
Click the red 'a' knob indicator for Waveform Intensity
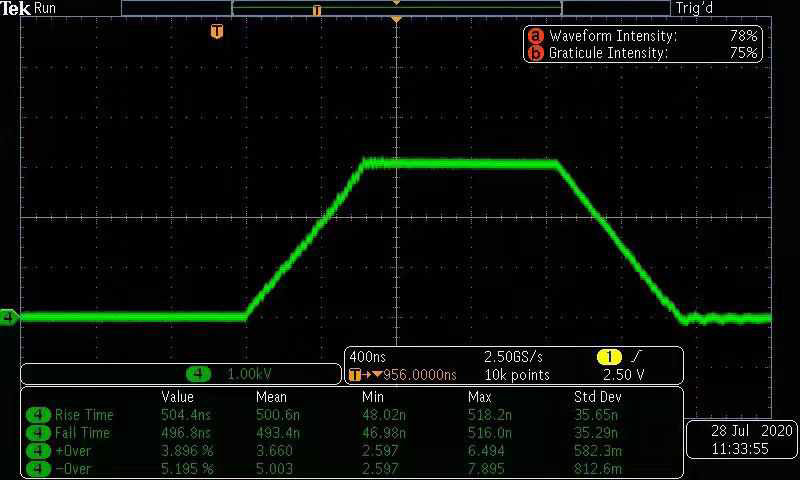535,36
